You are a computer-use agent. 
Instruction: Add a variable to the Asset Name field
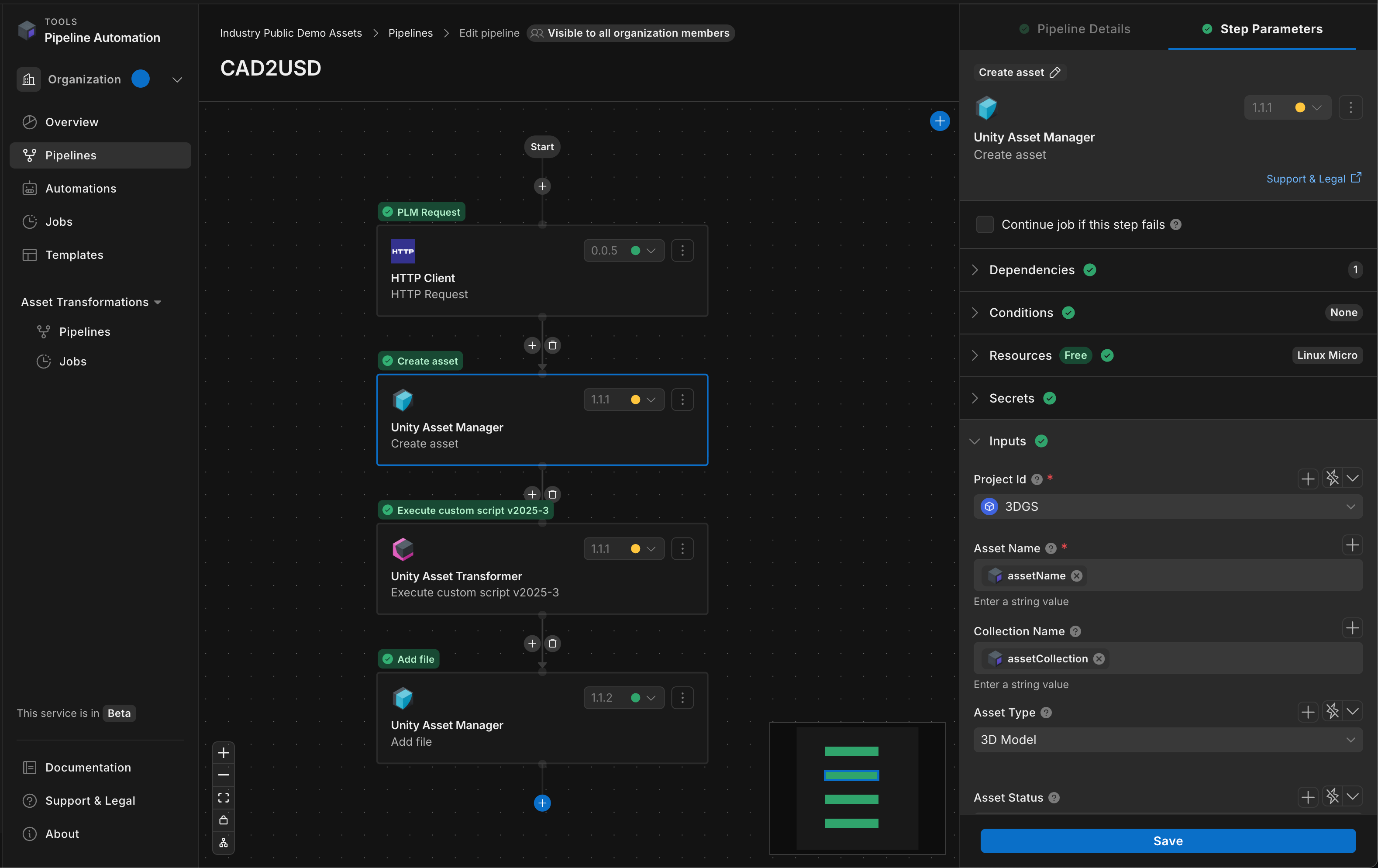[1352, 545]
